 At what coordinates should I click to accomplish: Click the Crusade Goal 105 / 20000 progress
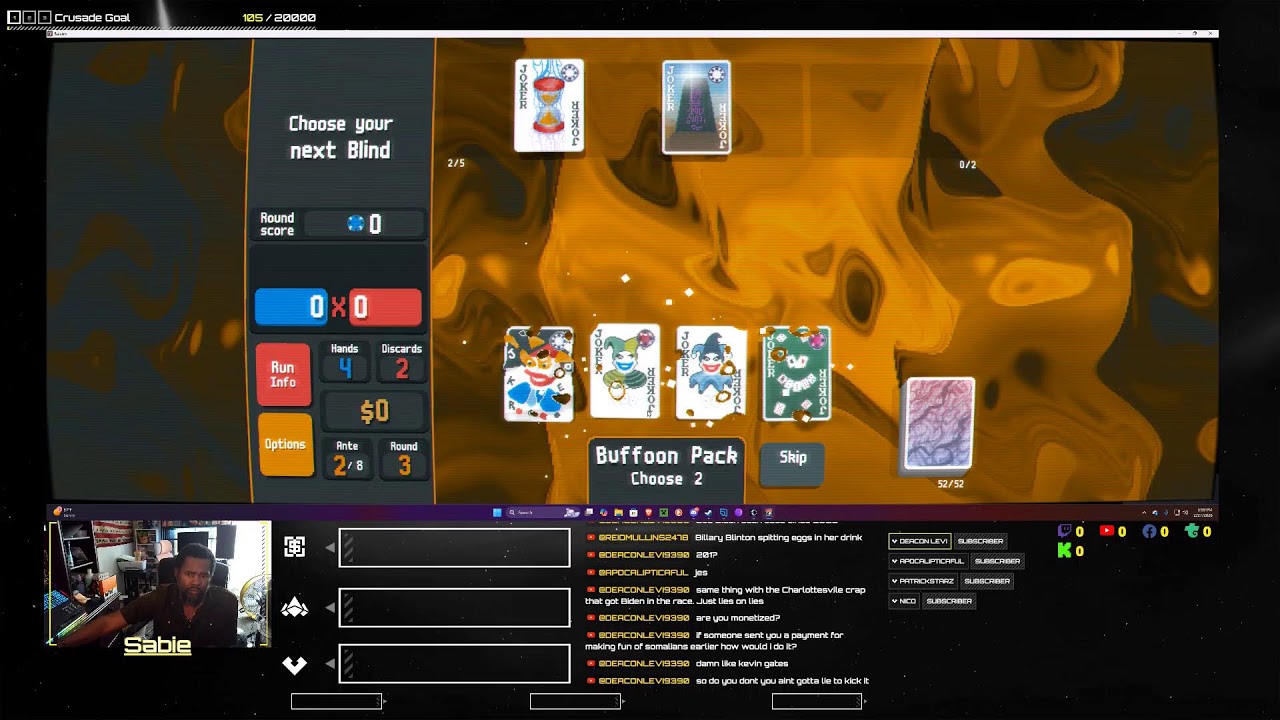pos(279,18)
